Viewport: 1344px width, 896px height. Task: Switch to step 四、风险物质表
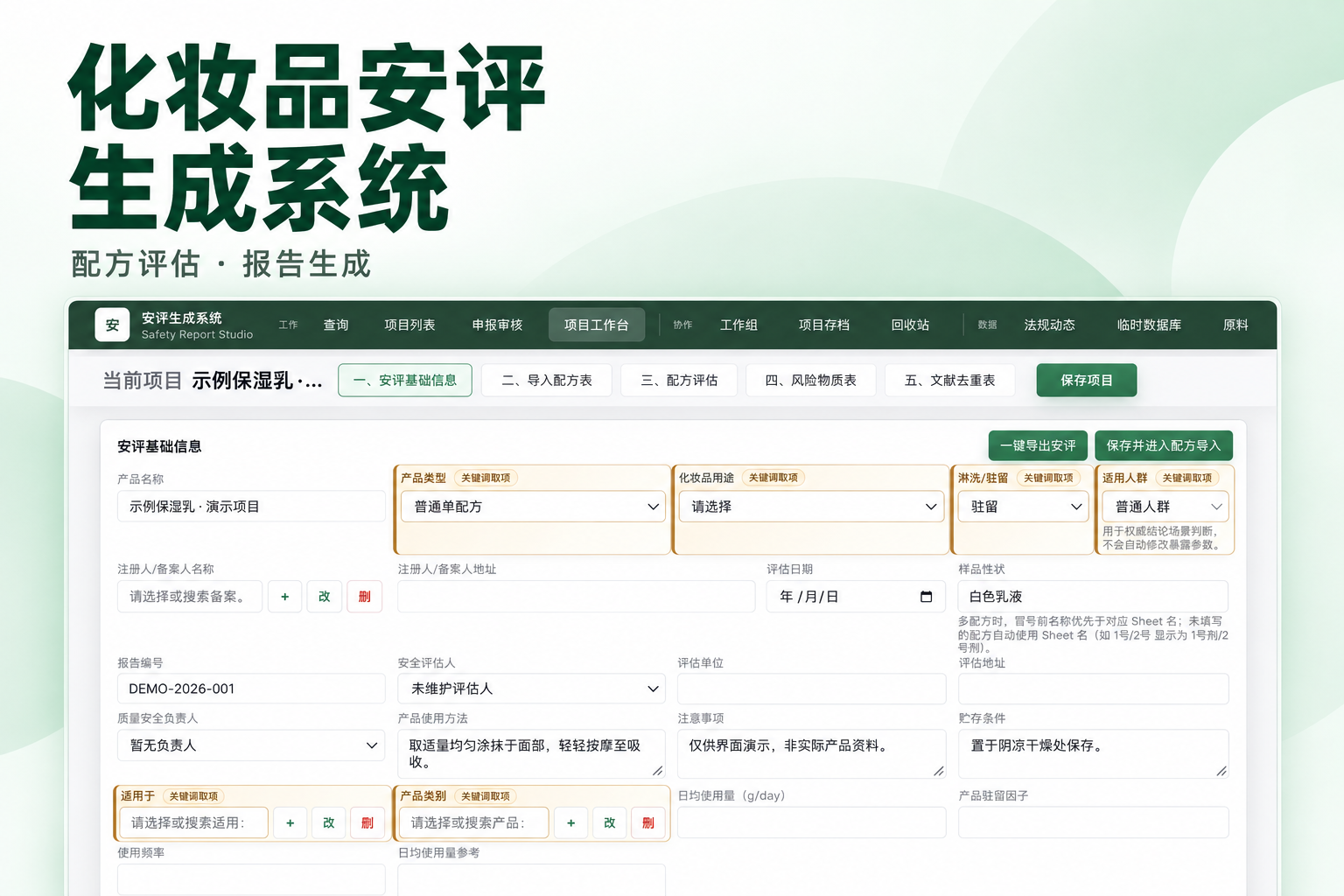(811, 381)
